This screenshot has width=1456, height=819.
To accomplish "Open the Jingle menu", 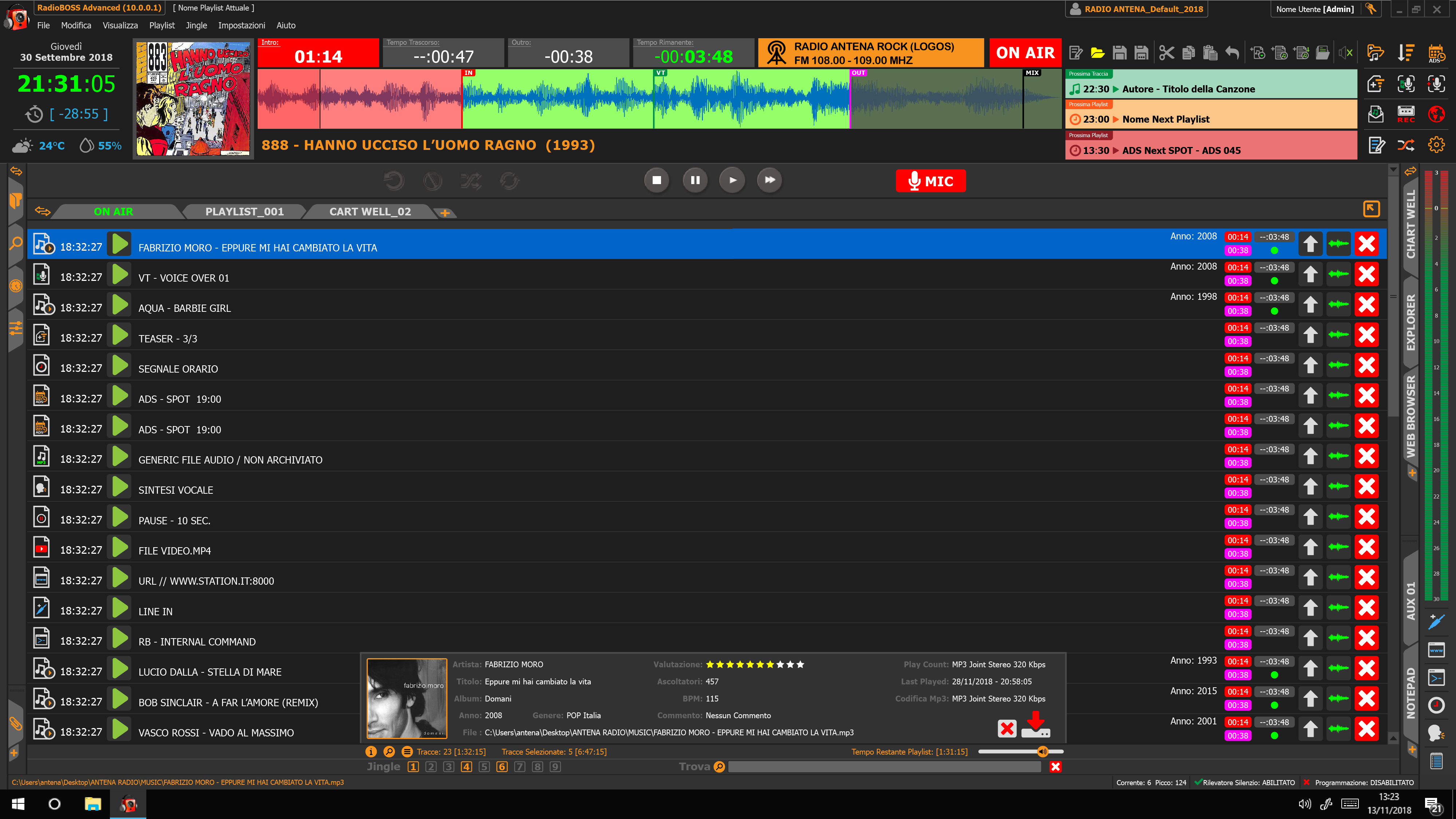I will (196, 25).
